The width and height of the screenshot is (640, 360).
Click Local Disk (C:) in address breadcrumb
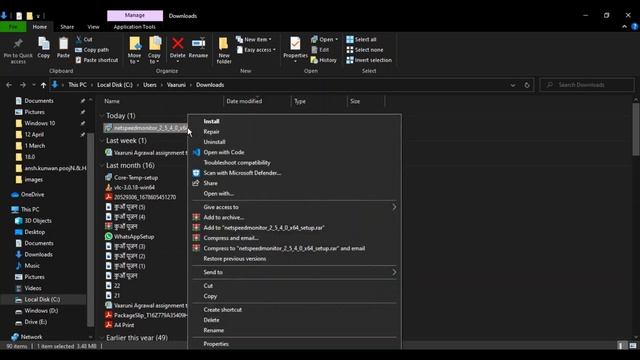click(115, 85)
